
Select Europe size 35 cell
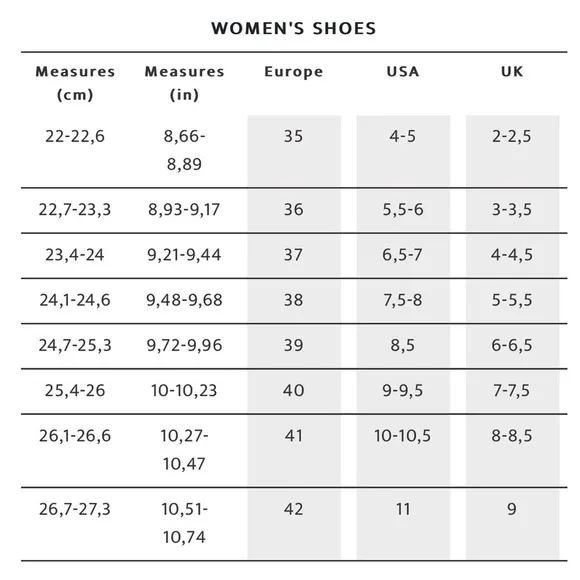[294, 151]
